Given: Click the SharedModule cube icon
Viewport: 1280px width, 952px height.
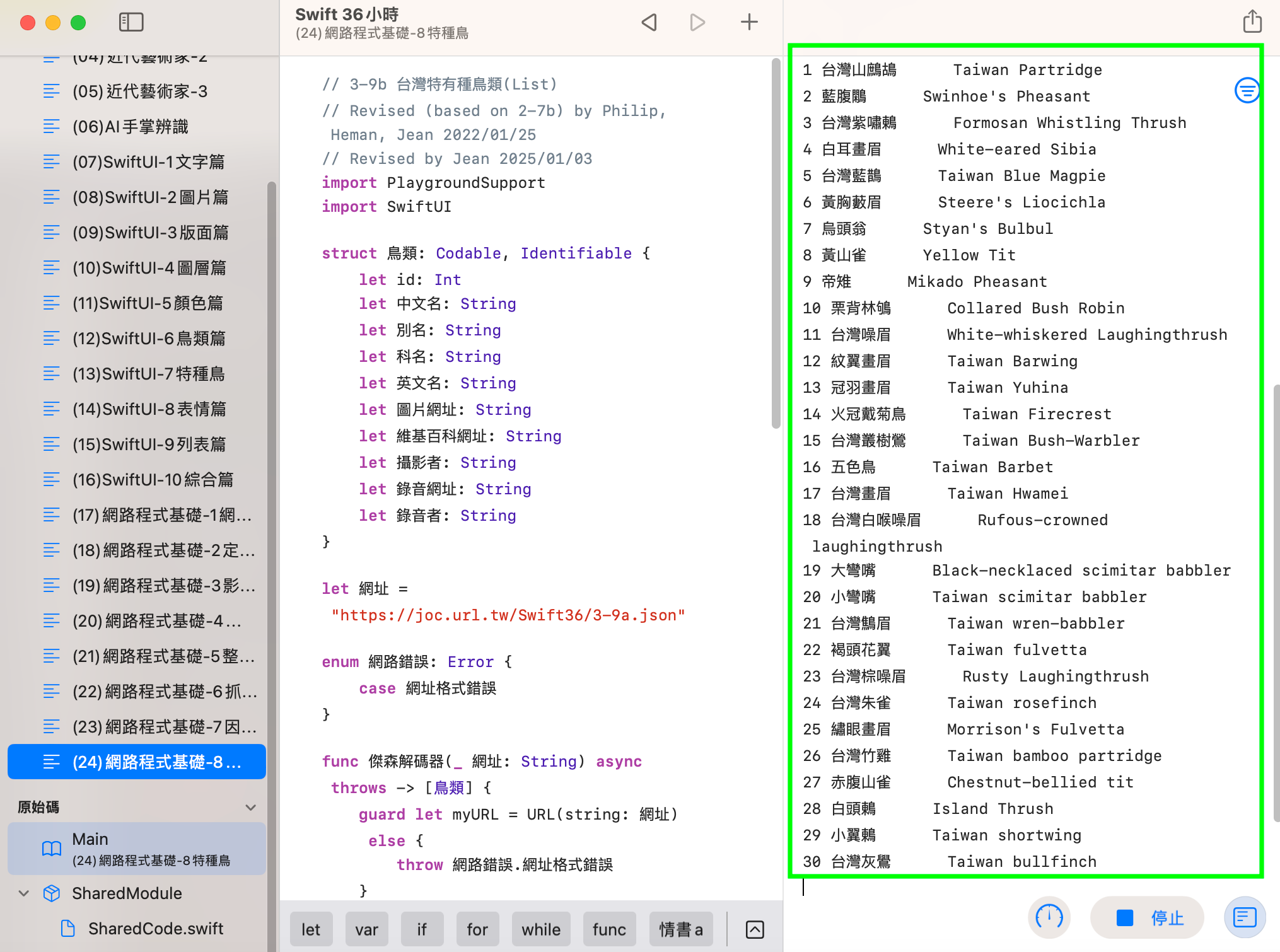Looking at the screenshot, I should point(52,893).
